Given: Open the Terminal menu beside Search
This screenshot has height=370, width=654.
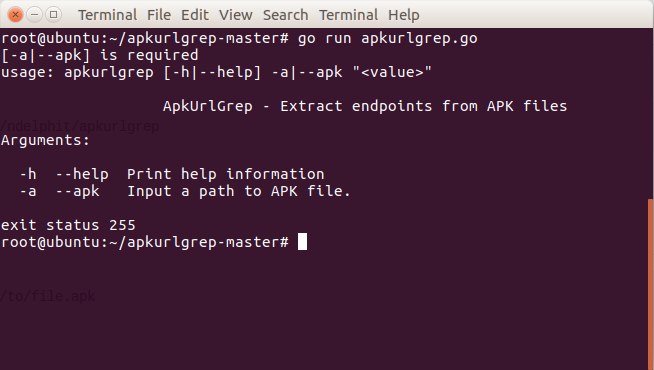Looking at the screenshot, I should tap(348, 15).
